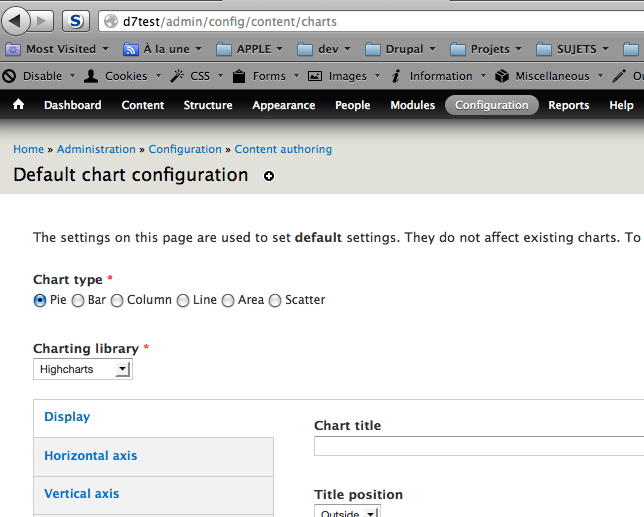Select the Area chart type radio

click(228, 301)
